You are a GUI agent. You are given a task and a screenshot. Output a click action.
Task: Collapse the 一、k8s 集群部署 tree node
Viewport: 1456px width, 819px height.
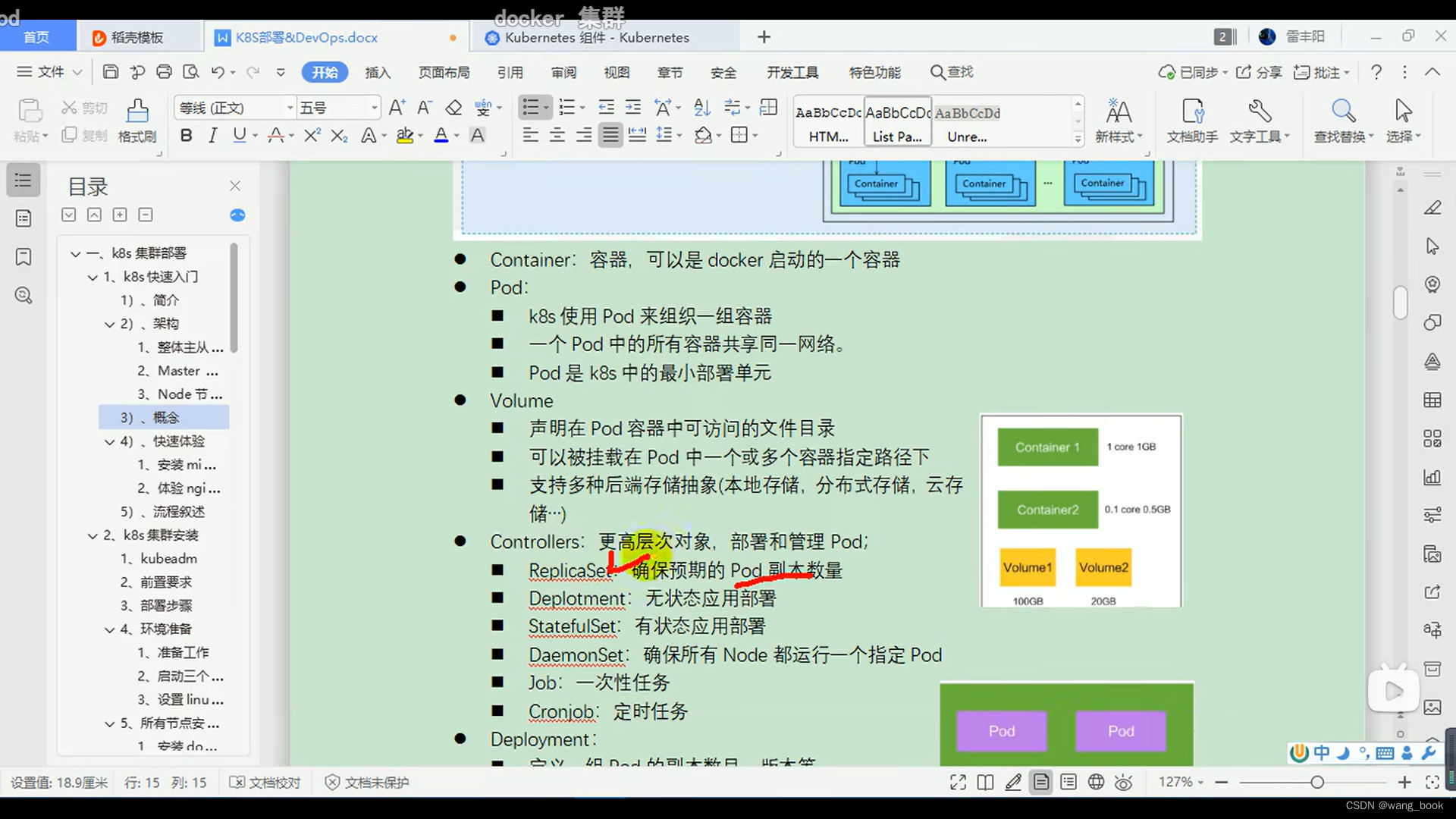point(75,253)
